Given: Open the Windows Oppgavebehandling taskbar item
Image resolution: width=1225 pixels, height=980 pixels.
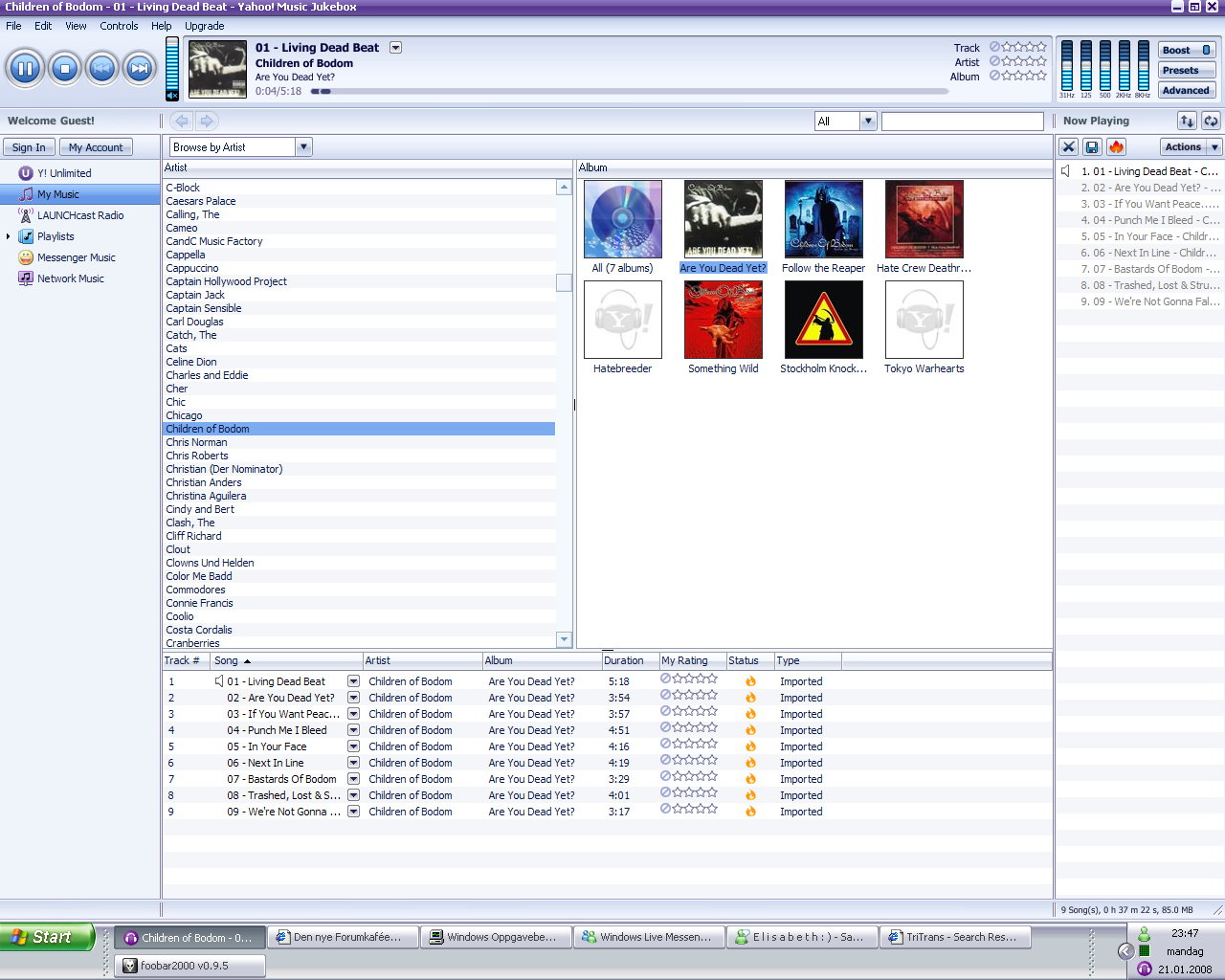Looking at the screenshot, I should [495, 937].
